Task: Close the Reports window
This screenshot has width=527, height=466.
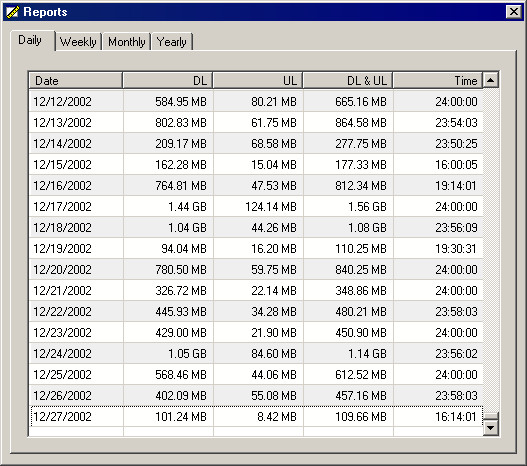Action: point(514,12)
